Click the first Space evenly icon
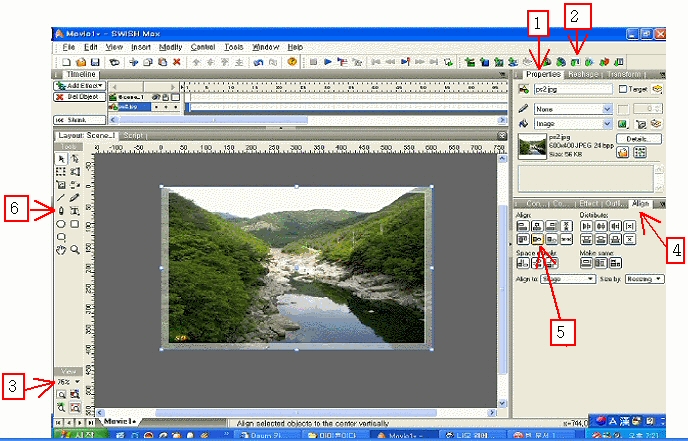The height and width of the screenshot is (441, 688). (x=523, y=263)
